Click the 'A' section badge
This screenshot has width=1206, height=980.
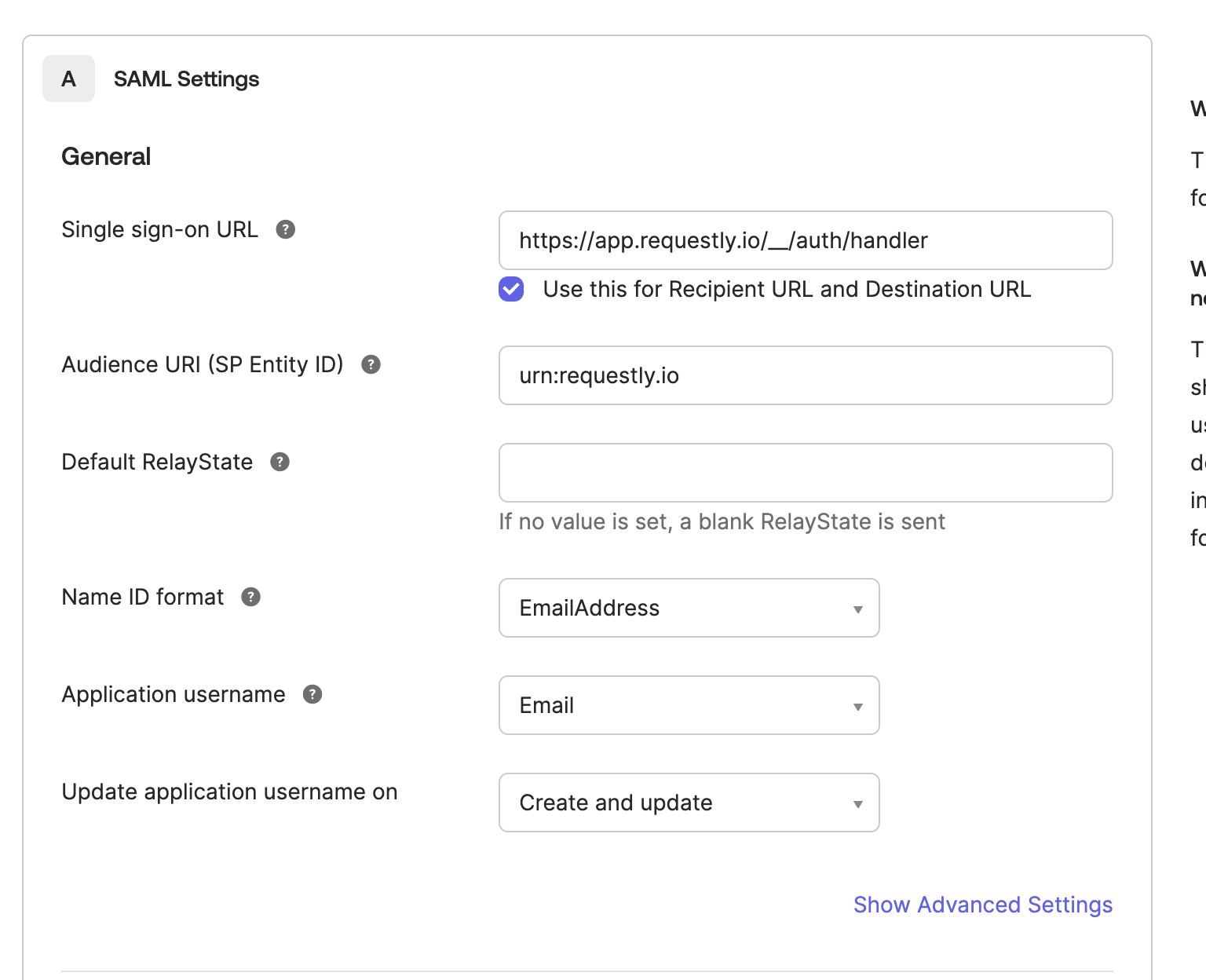click(69, 79)
